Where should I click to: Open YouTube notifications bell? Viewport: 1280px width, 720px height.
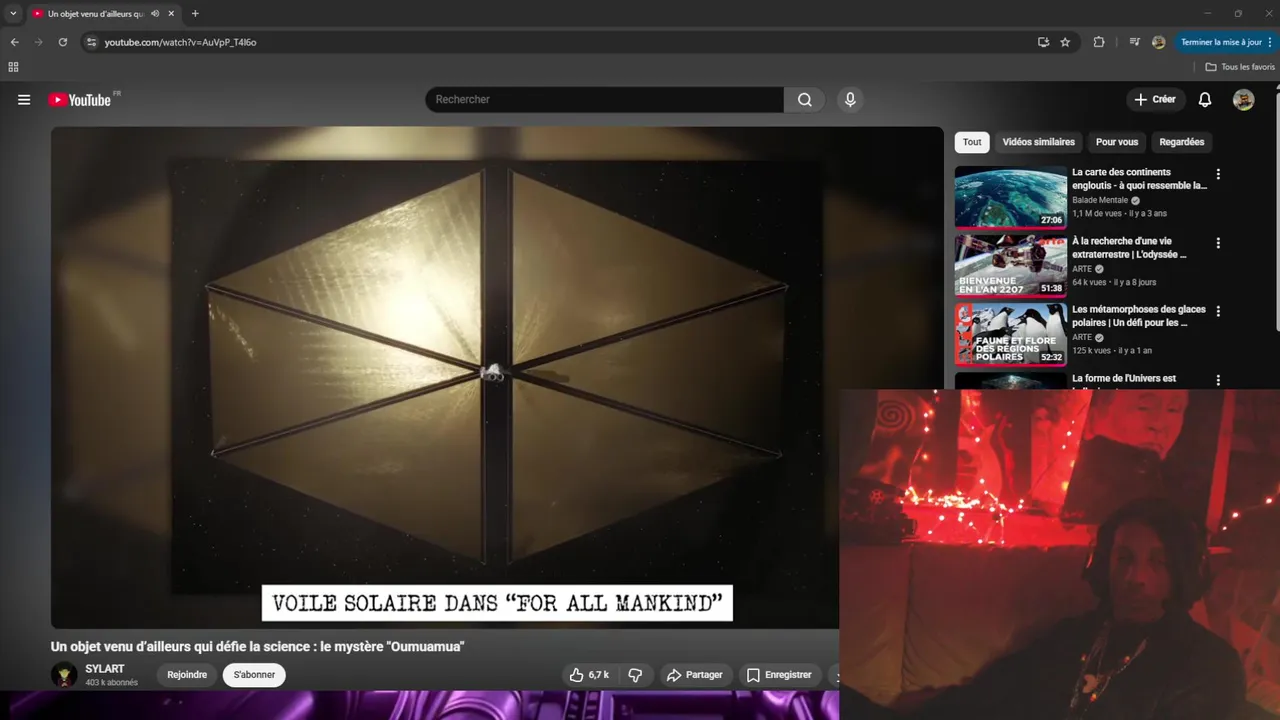[x=1205, y=100]
